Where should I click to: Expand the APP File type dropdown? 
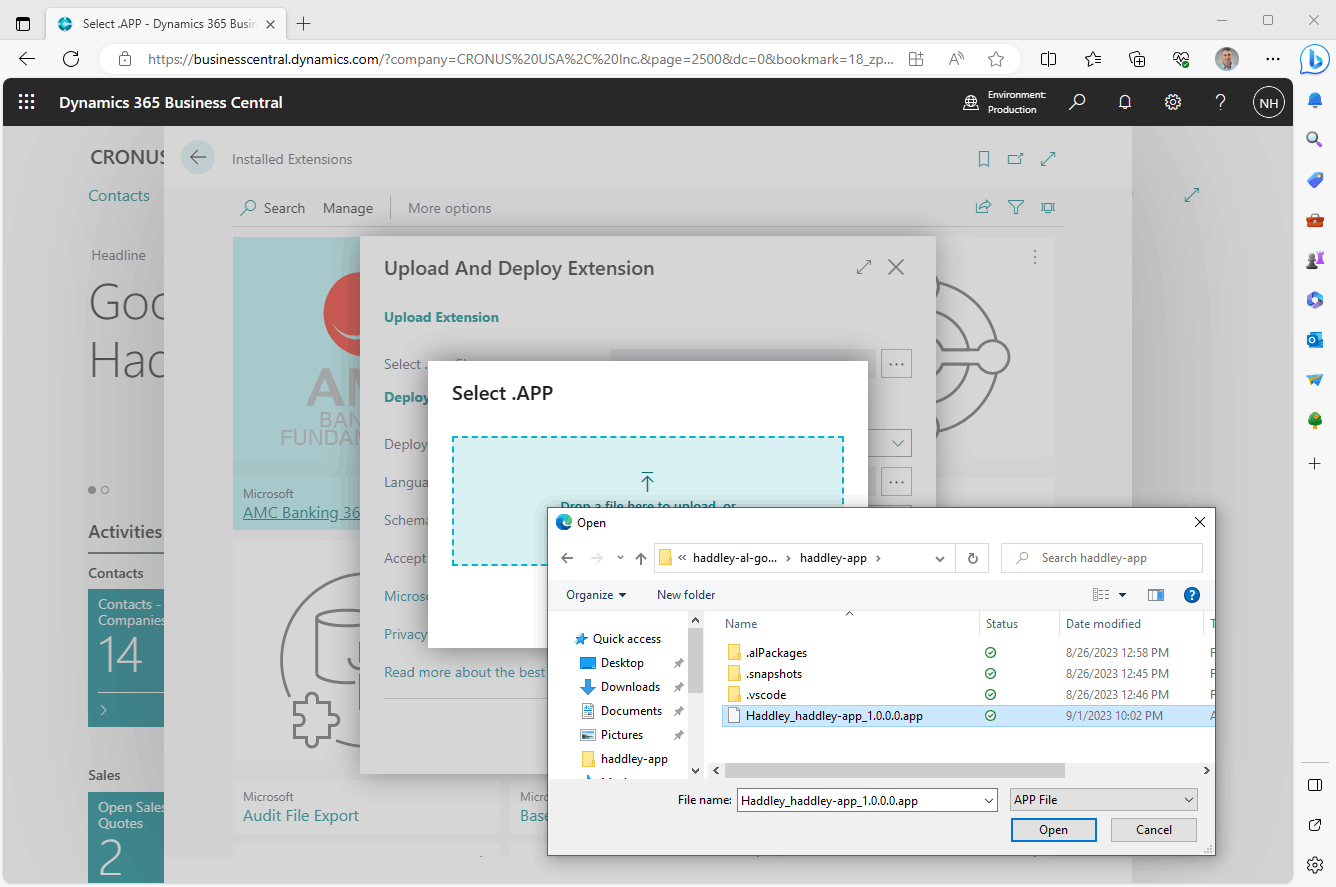click(1188, 800)
